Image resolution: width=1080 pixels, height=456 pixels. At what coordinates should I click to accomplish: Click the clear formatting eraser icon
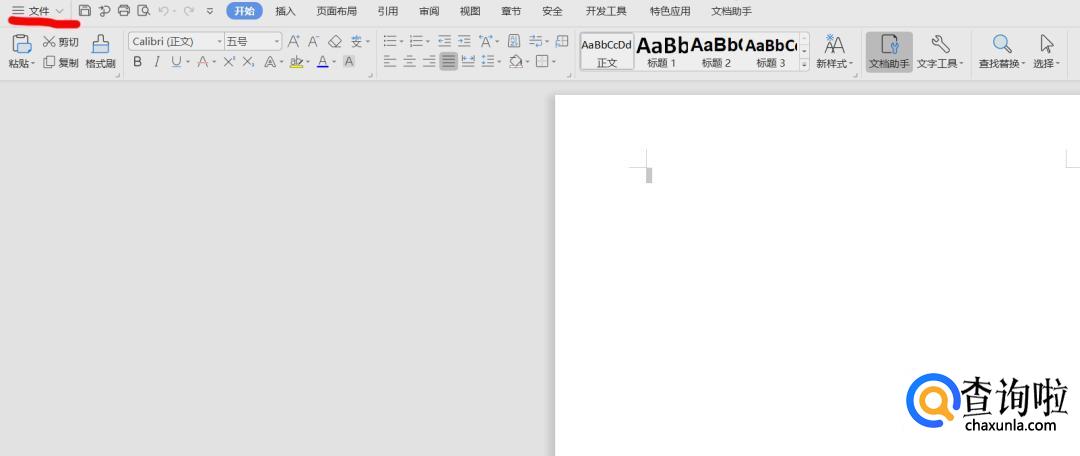point(335,42)
